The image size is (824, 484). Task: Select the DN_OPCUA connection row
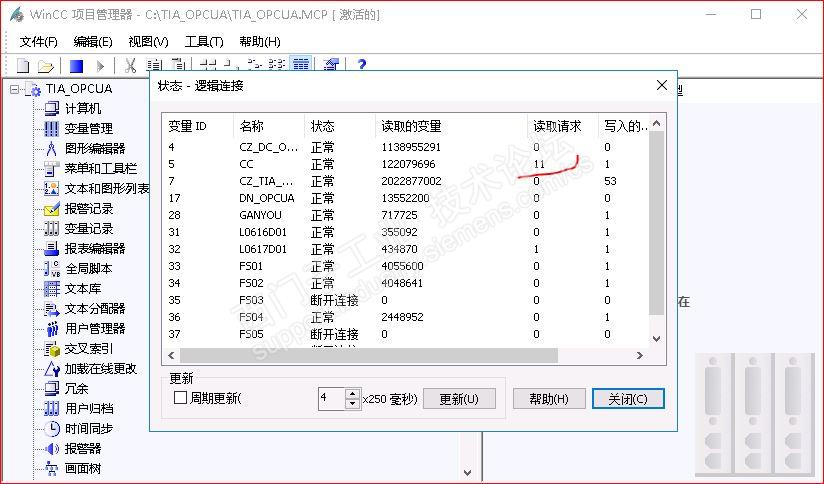(x=406, y=198)
